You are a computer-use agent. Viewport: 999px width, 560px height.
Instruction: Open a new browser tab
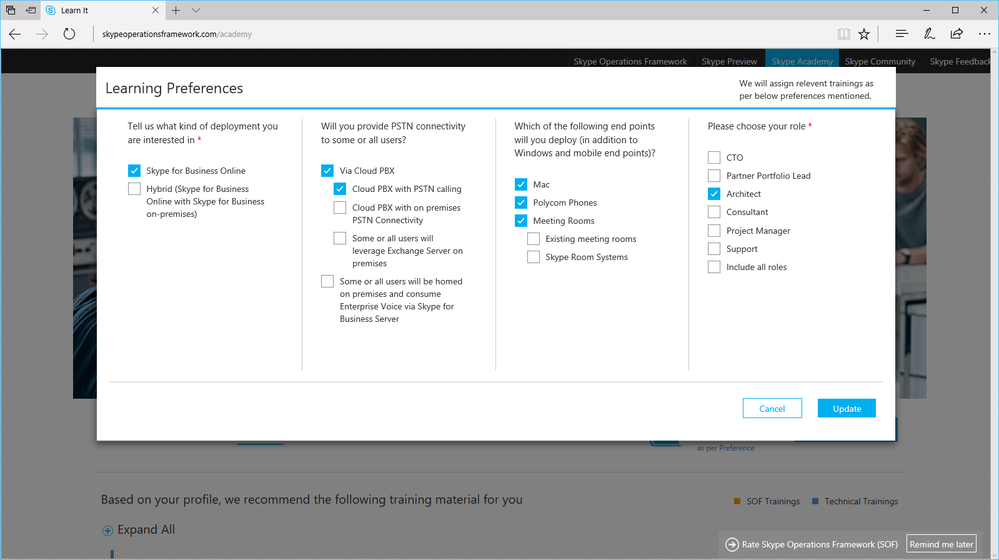(176, 10)
